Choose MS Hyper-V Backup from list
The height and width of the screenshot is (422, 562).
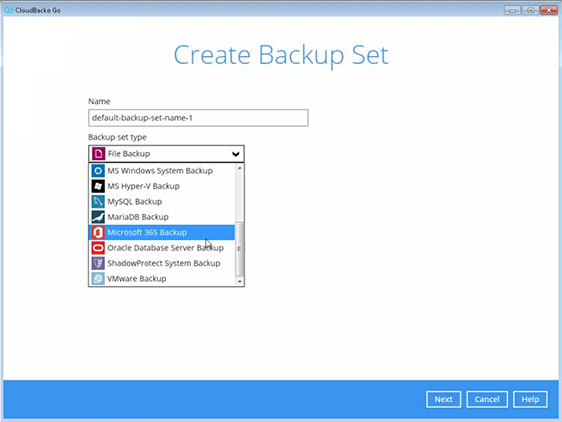(162, 186)
